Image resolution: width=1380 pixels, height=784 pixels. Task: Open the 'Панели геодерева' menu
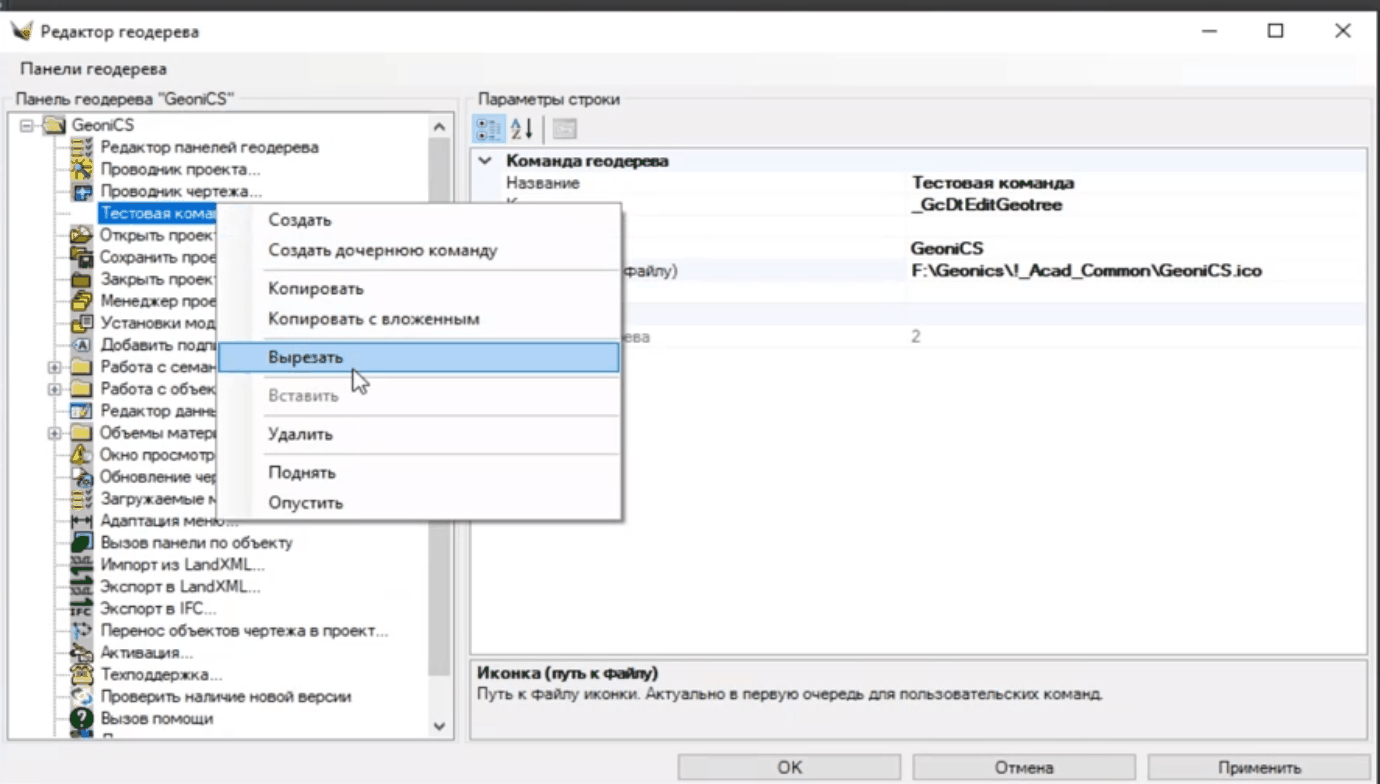(x=93, y=69)
